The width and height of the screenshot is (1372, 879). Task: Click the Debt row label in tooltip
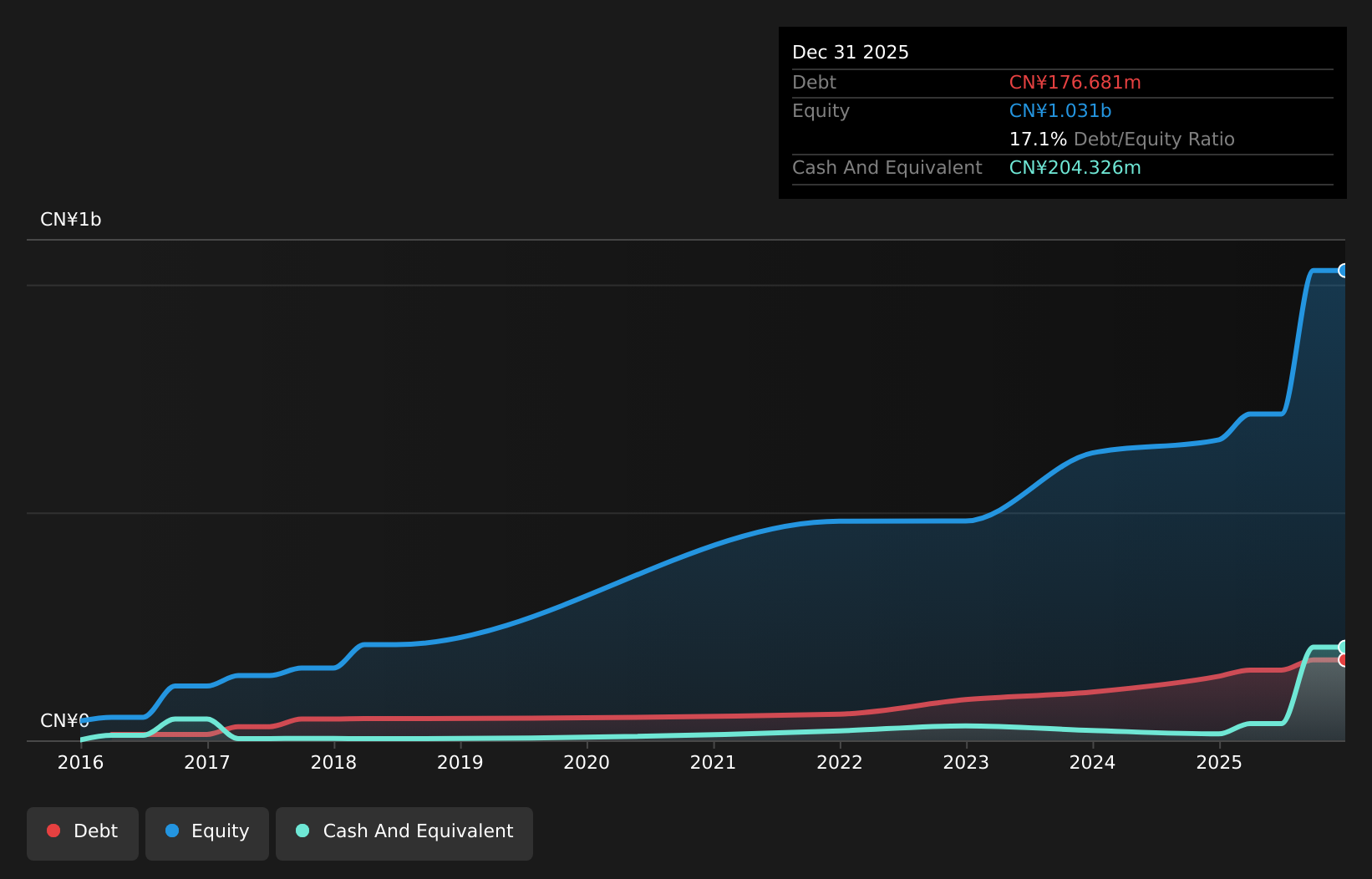(x=814, y=83)
